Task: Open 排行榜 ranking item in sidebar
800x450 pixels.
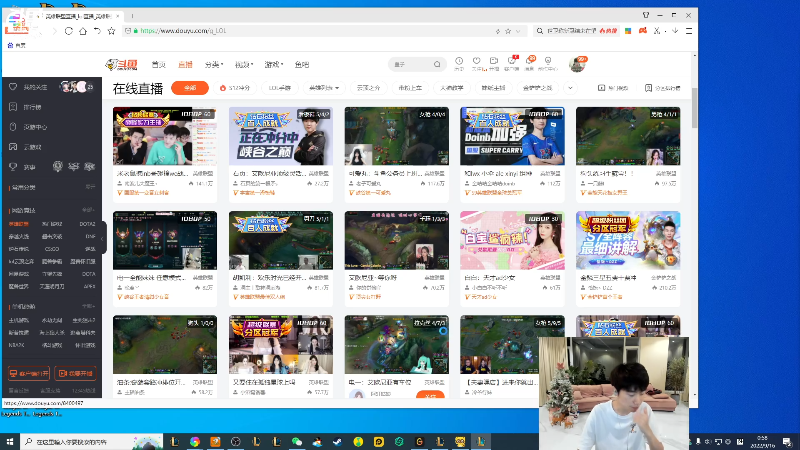Action: 27,107
